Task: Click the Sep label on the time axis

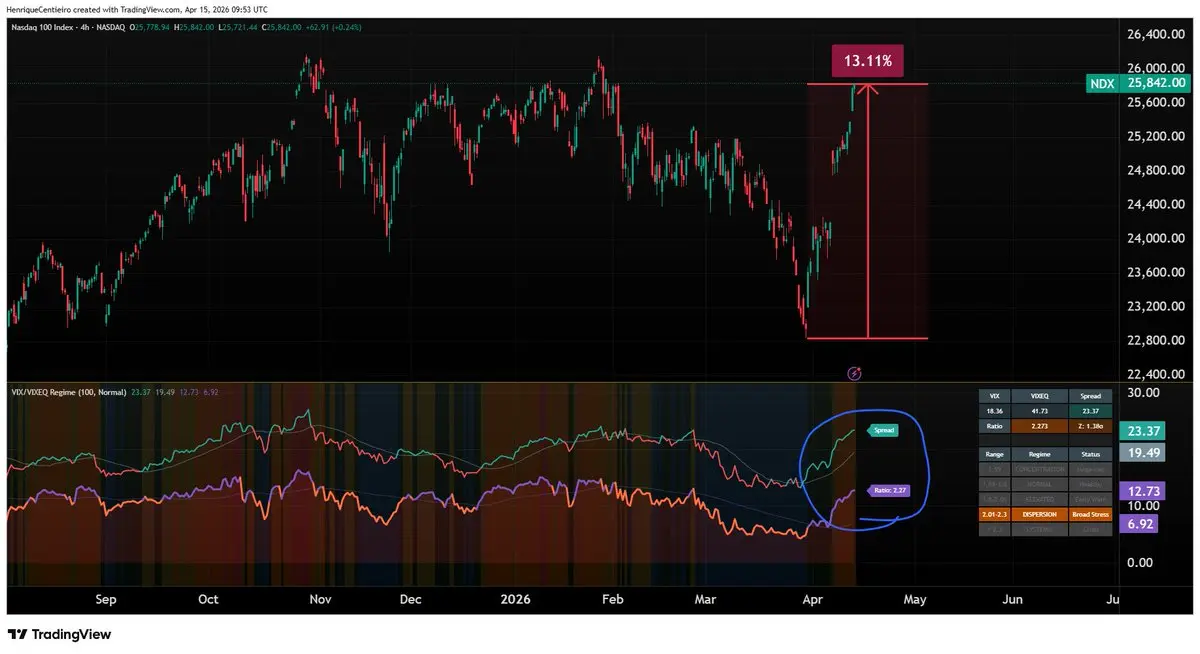Action: tap(106, 600)
